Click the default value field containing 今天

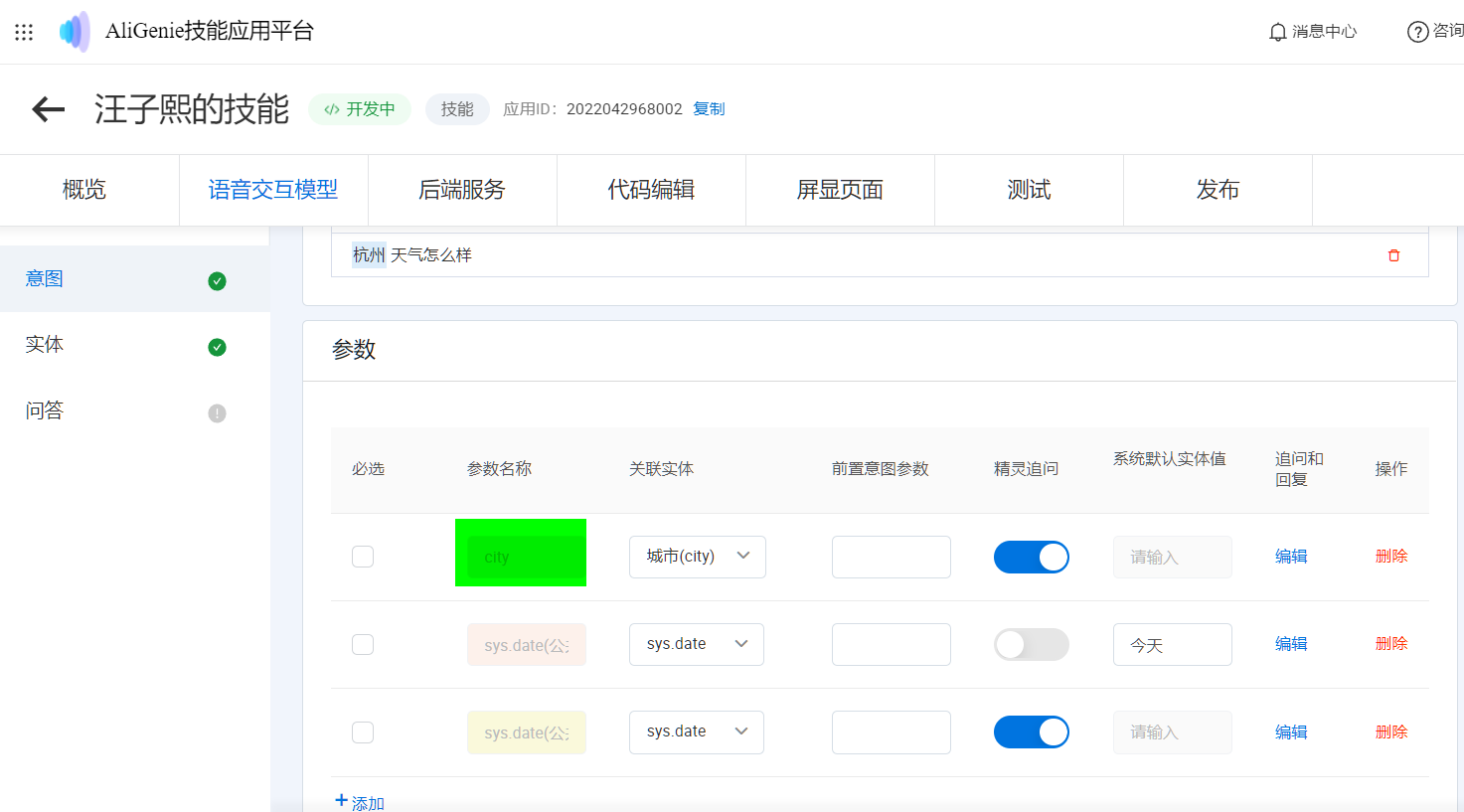(1173, 644)
